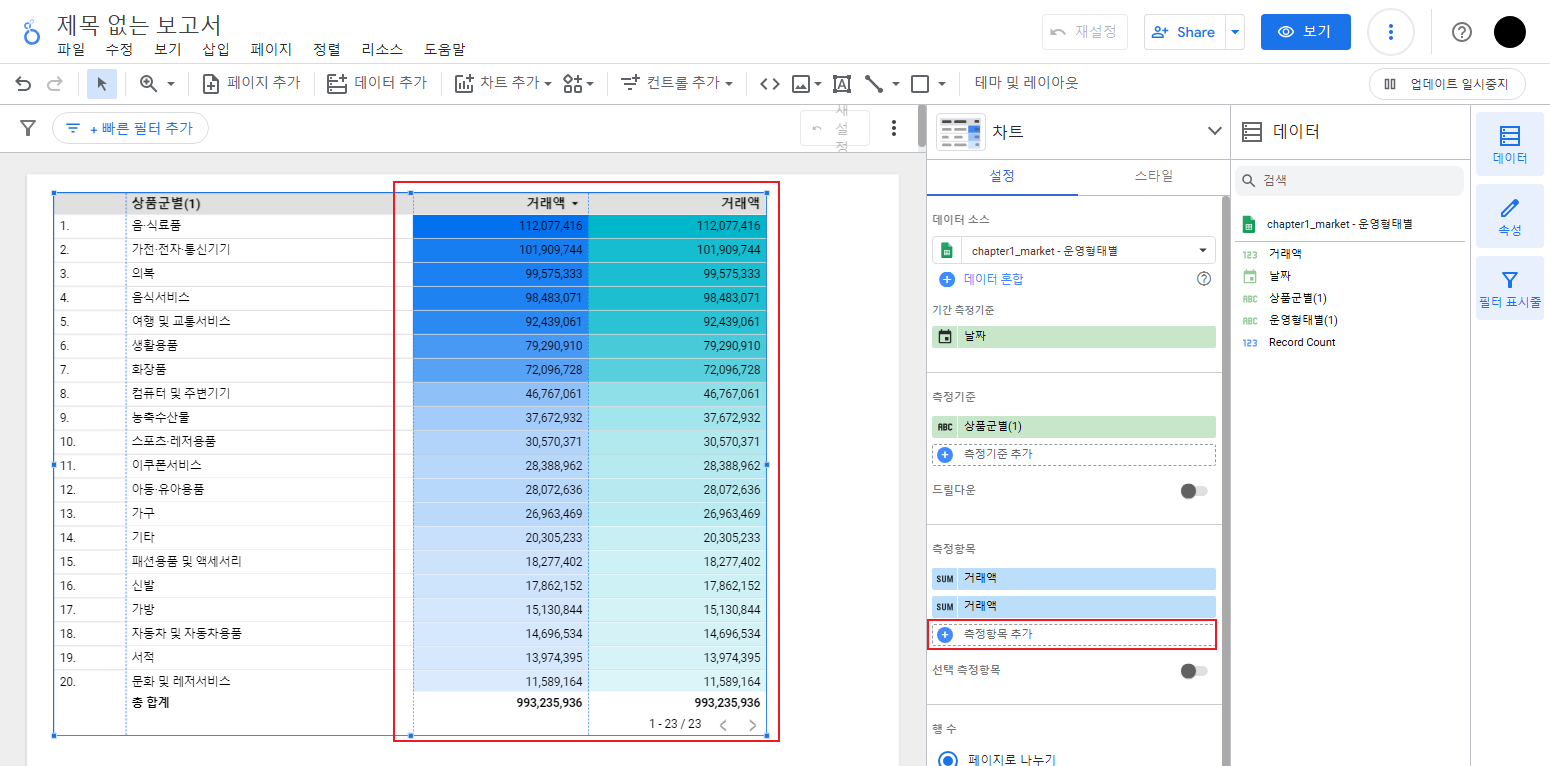1550x766 pixels.
Task: Open the shape dropdown arrow
Action: tap(942, 84)
